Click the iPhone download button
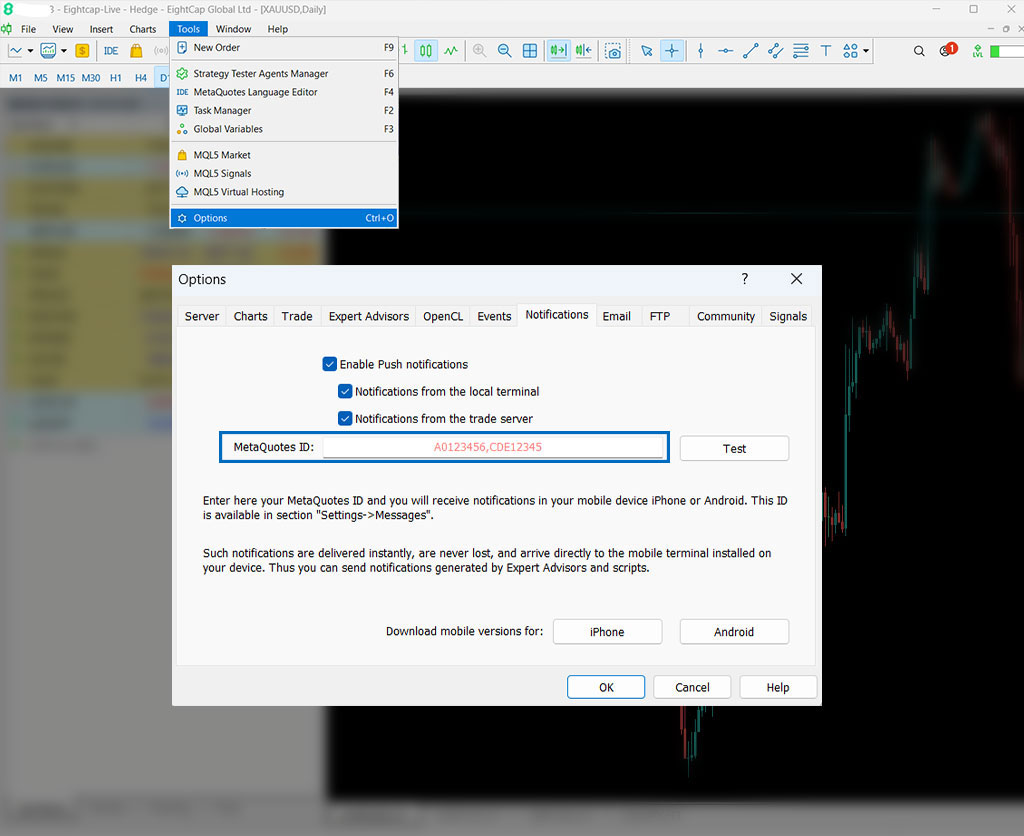 click(607, 632)
